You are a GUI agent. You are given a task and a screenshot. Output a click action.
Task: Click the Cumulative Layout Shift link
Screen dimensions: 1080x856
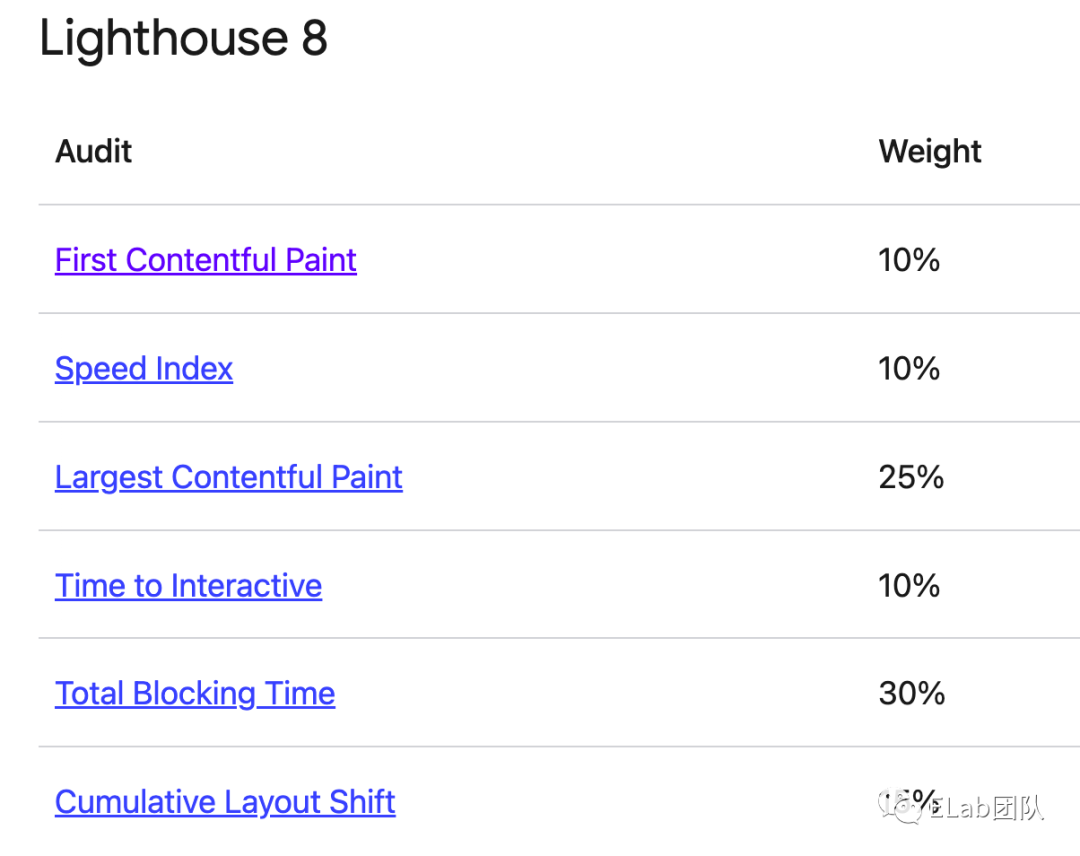(225, 802)
